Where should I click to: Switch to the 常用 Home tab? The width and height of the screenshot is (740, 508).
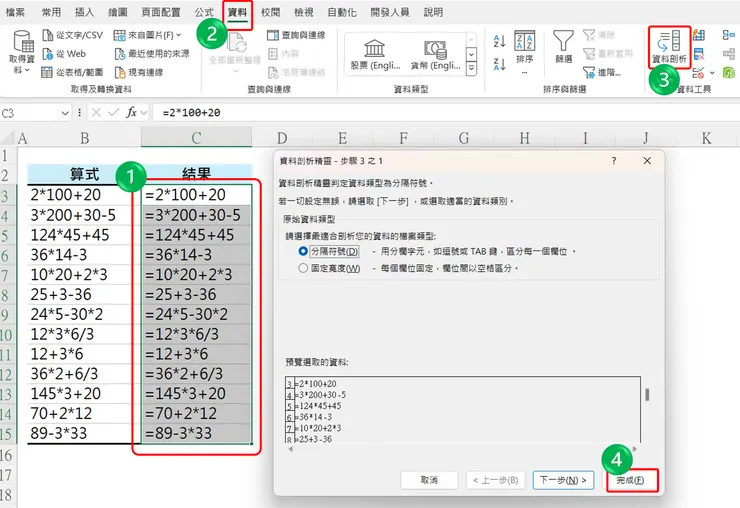coord(51,12)
